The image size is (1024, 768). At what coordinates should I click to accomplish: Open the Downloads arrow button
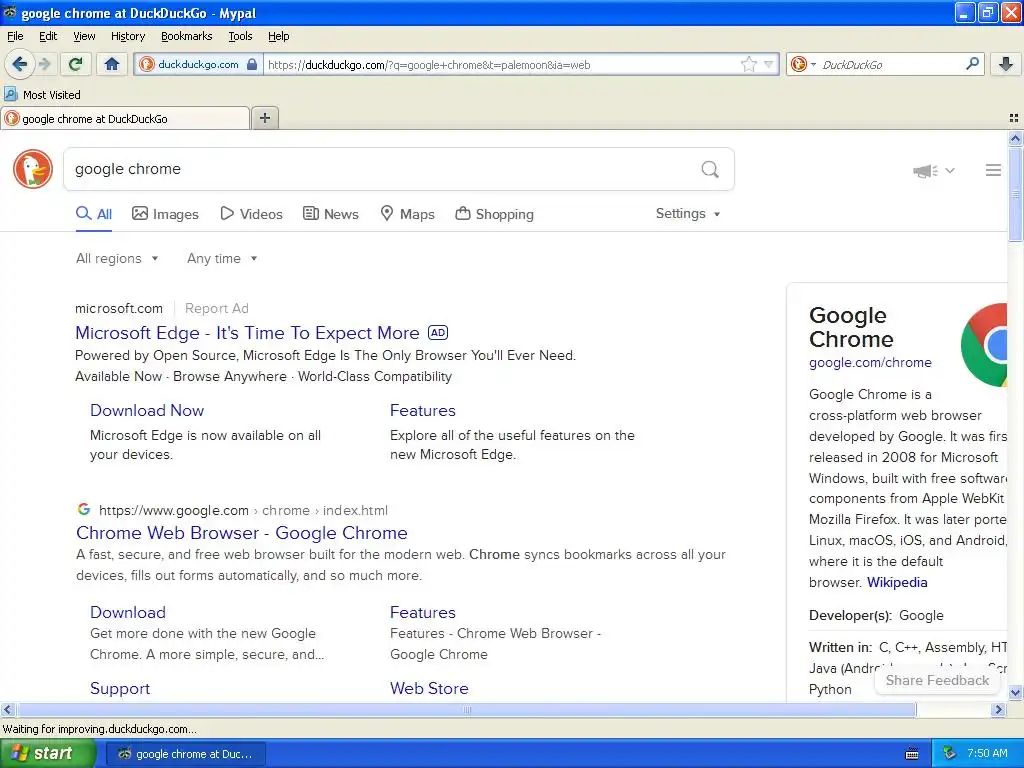(x=1006, y=64)
